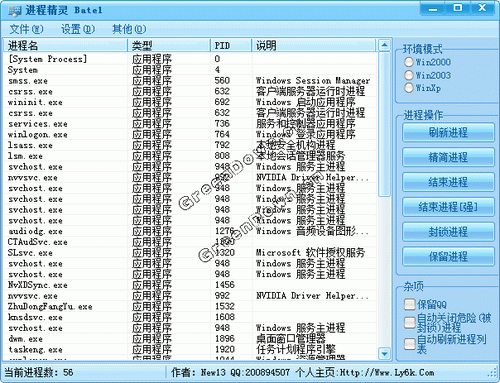Sort by the PID column header
This screenshot has height=383, width=500.
click(x=231, y=45)
